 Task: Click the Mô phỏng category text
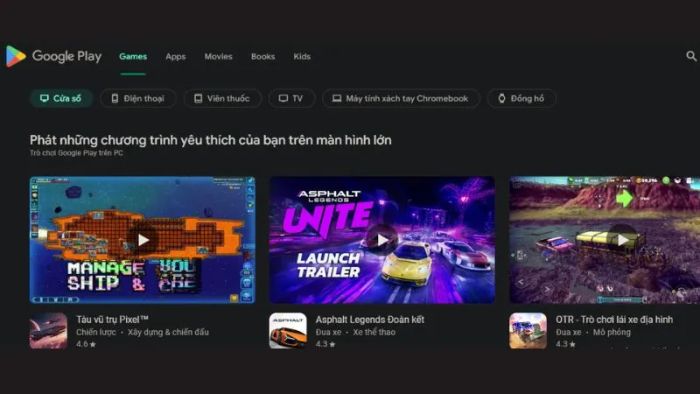(x=612, y=332)
